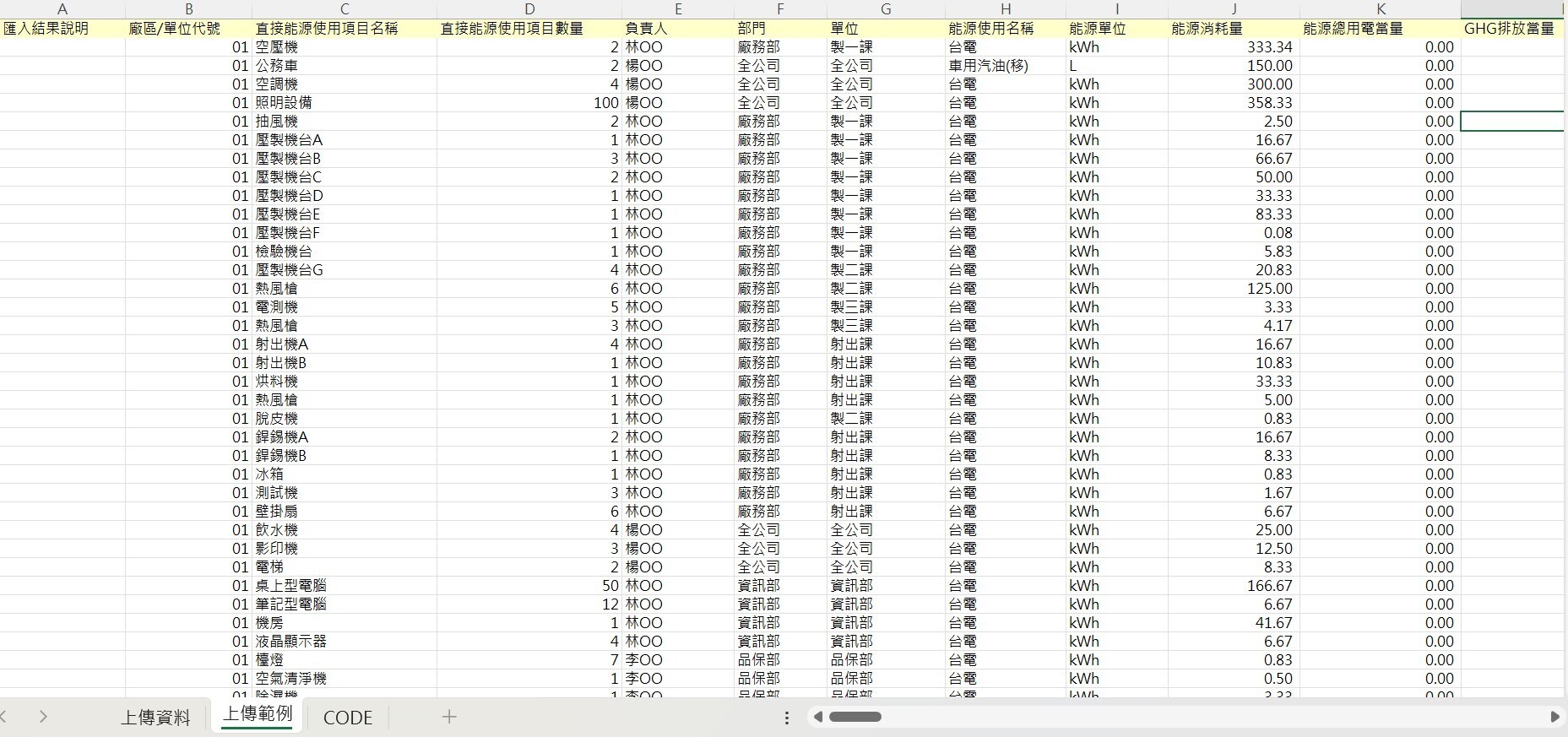Click the horizontal scrollbar thumb

[855, 717]
